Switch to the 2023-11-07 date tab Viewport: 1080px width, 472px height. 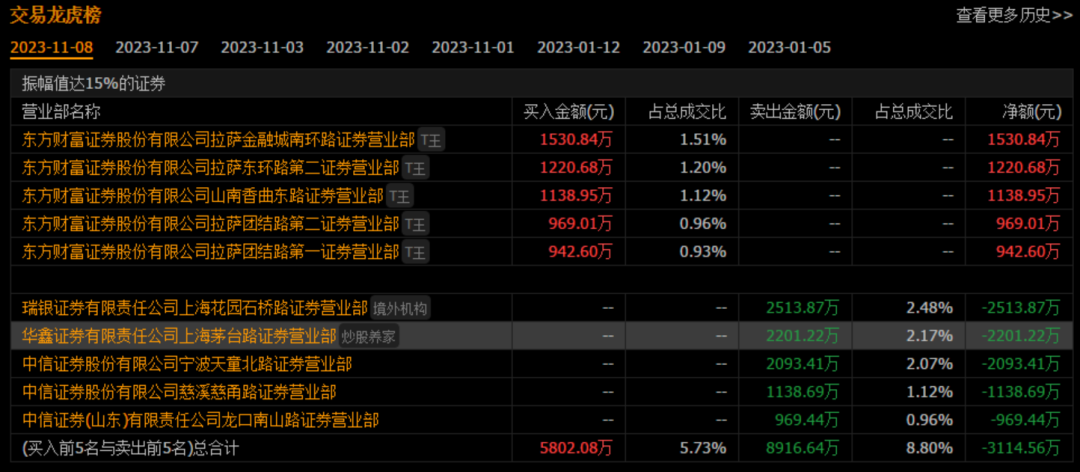(x=156, y=48)
